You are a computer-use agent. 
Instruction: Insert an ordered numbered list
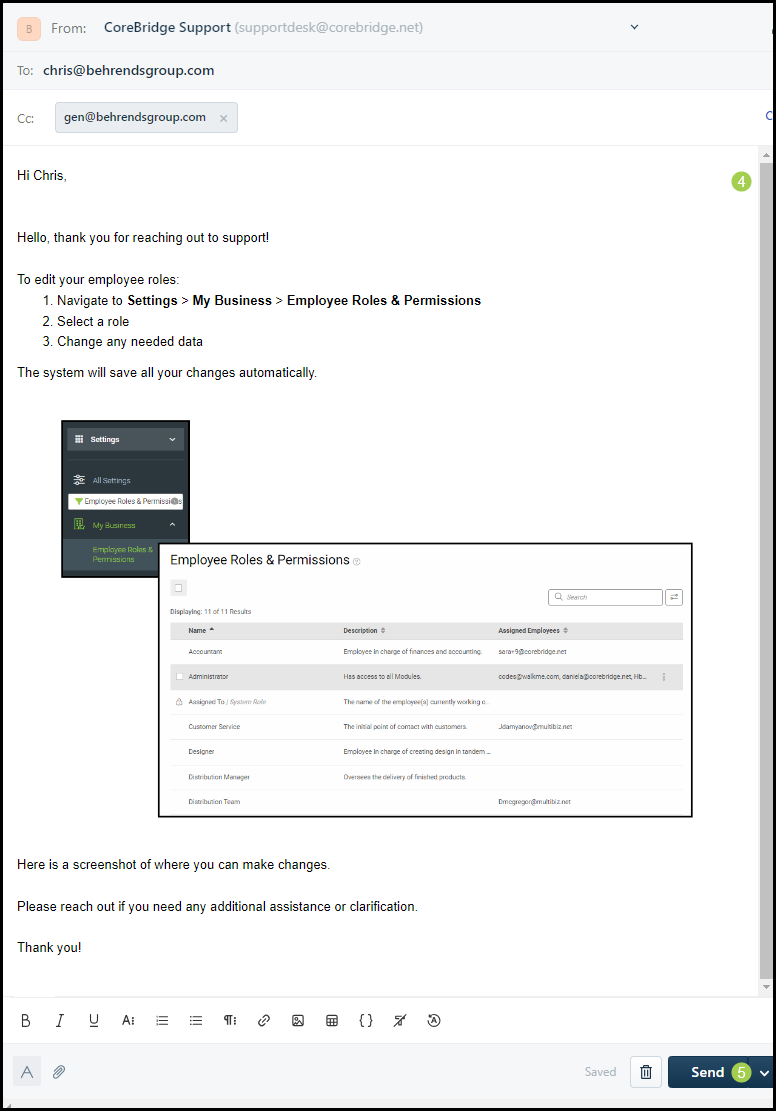click(x=162, y=1020)
